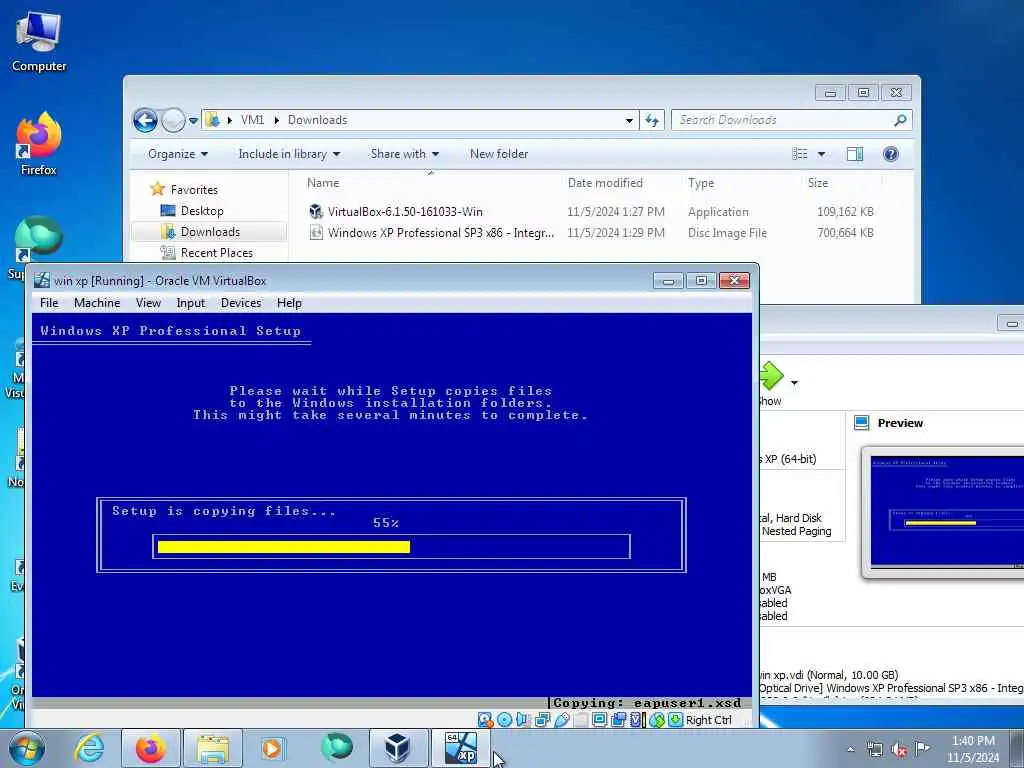Click the change view icon in Explorer

[800, 153]
